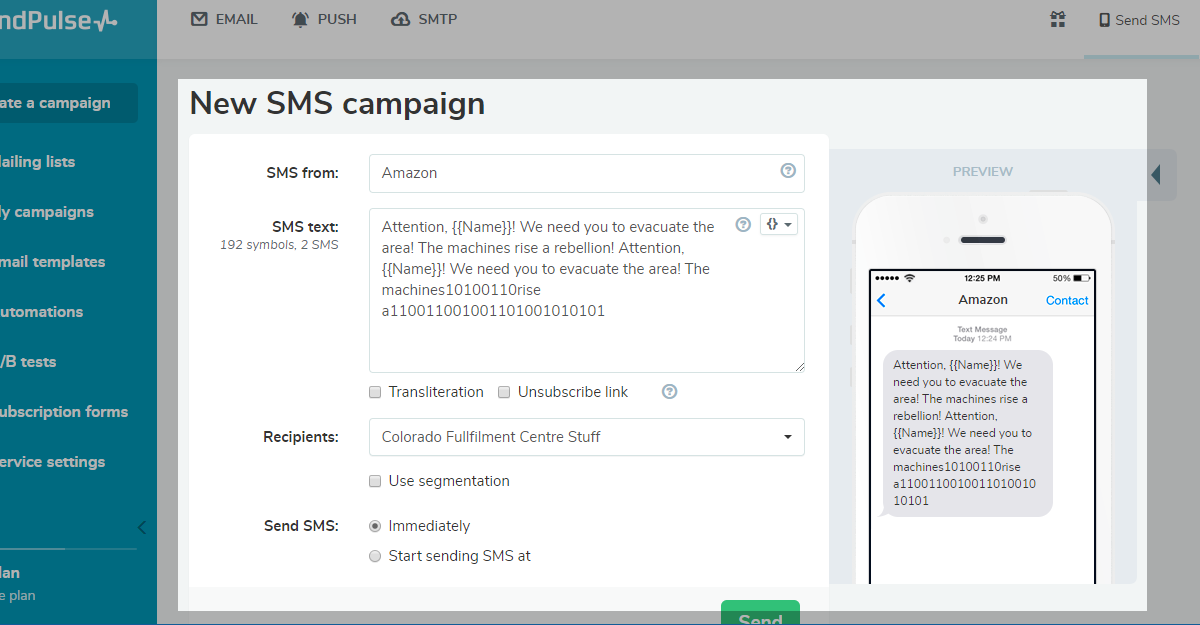
Task: Open help tooltip next to SMS from field
Action: tap(788, 172)
